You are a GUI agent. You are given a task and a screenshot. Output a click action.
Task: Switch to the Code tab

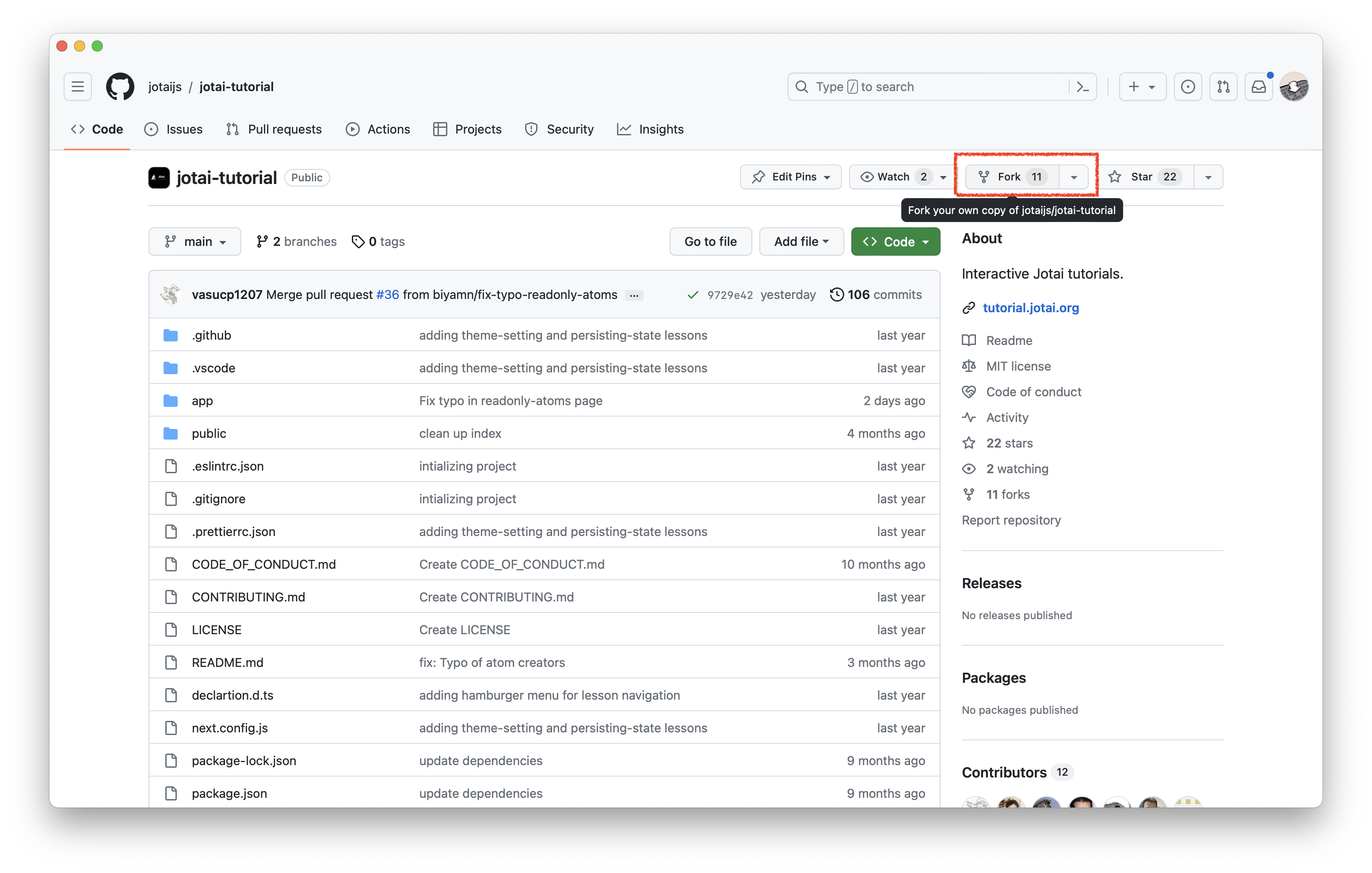pyautogui.click(x=97, y=130)
